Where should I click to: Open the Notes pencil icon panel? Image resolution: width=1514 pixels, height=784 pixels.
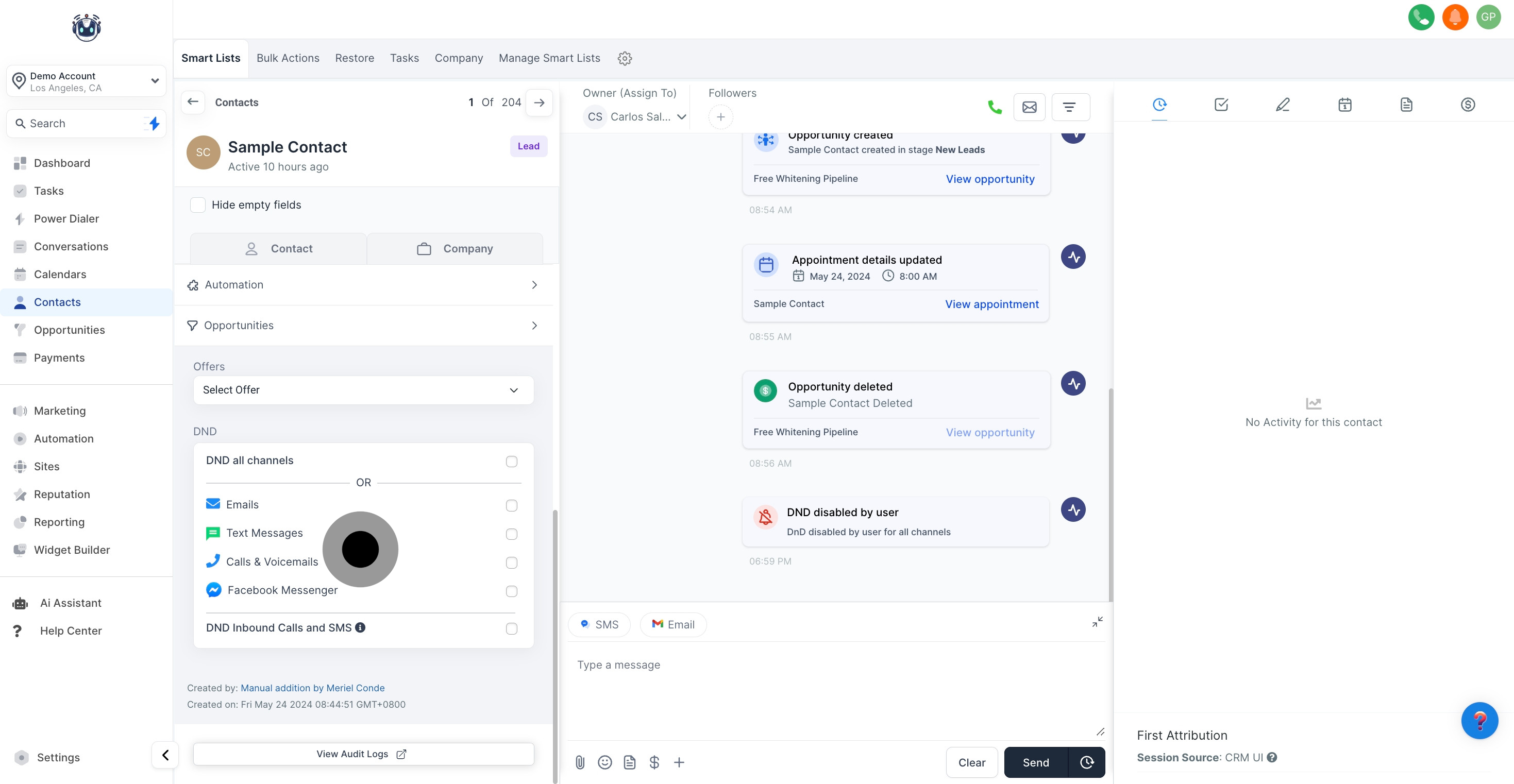tap(1283, 105)
